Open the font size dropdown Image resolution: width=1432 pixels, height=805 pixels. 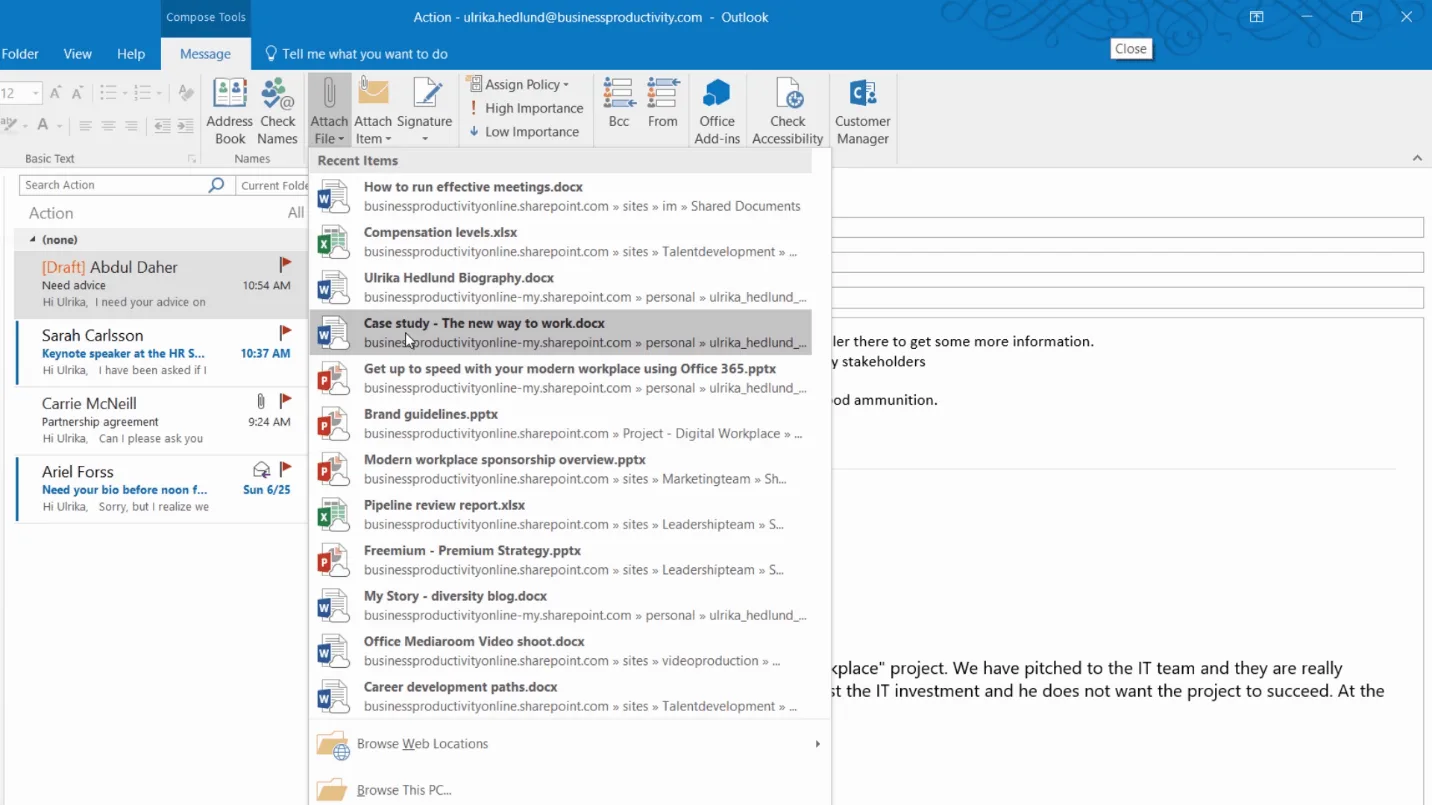click(35, 93)
